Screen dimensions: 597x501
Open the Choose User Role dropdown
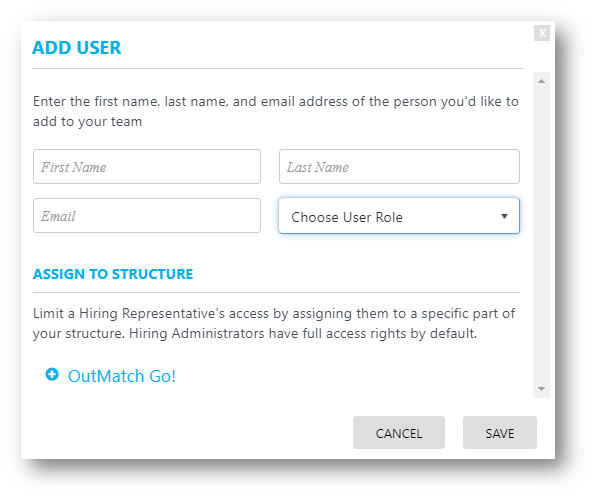pos(399,216)
